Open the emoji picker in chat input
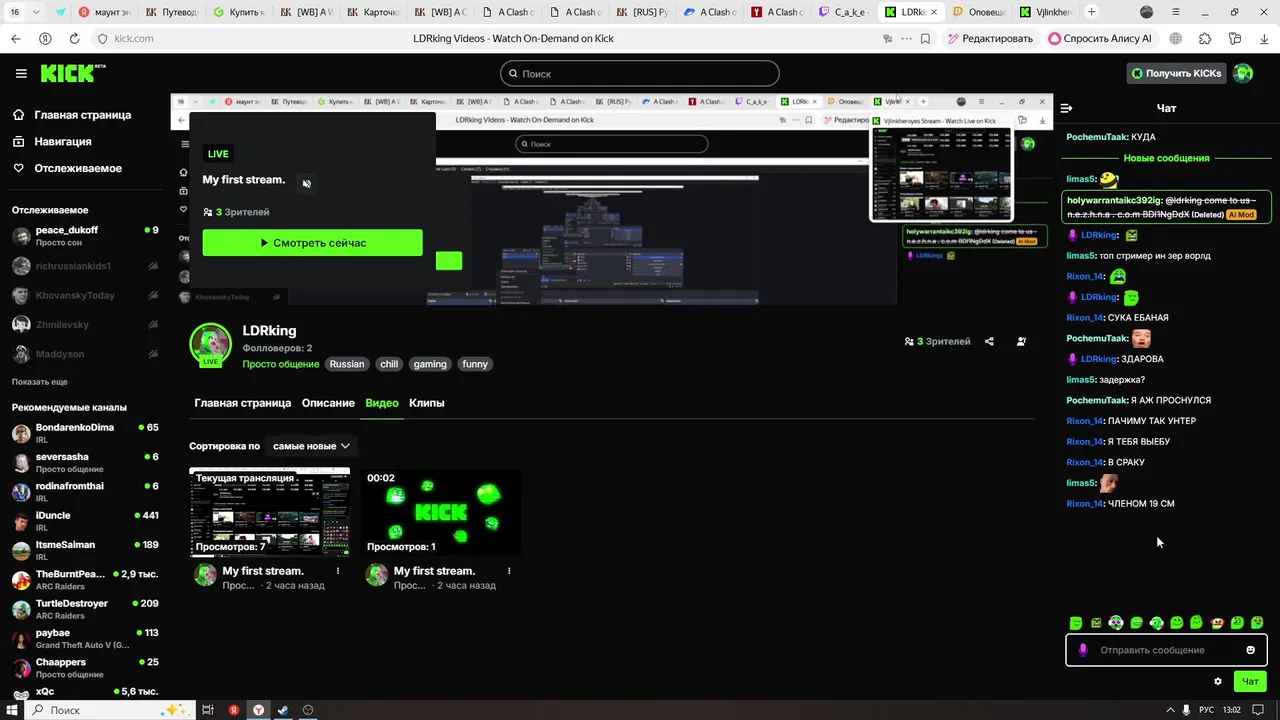This screenshot has width=1280, height=720. (1250, 650)
